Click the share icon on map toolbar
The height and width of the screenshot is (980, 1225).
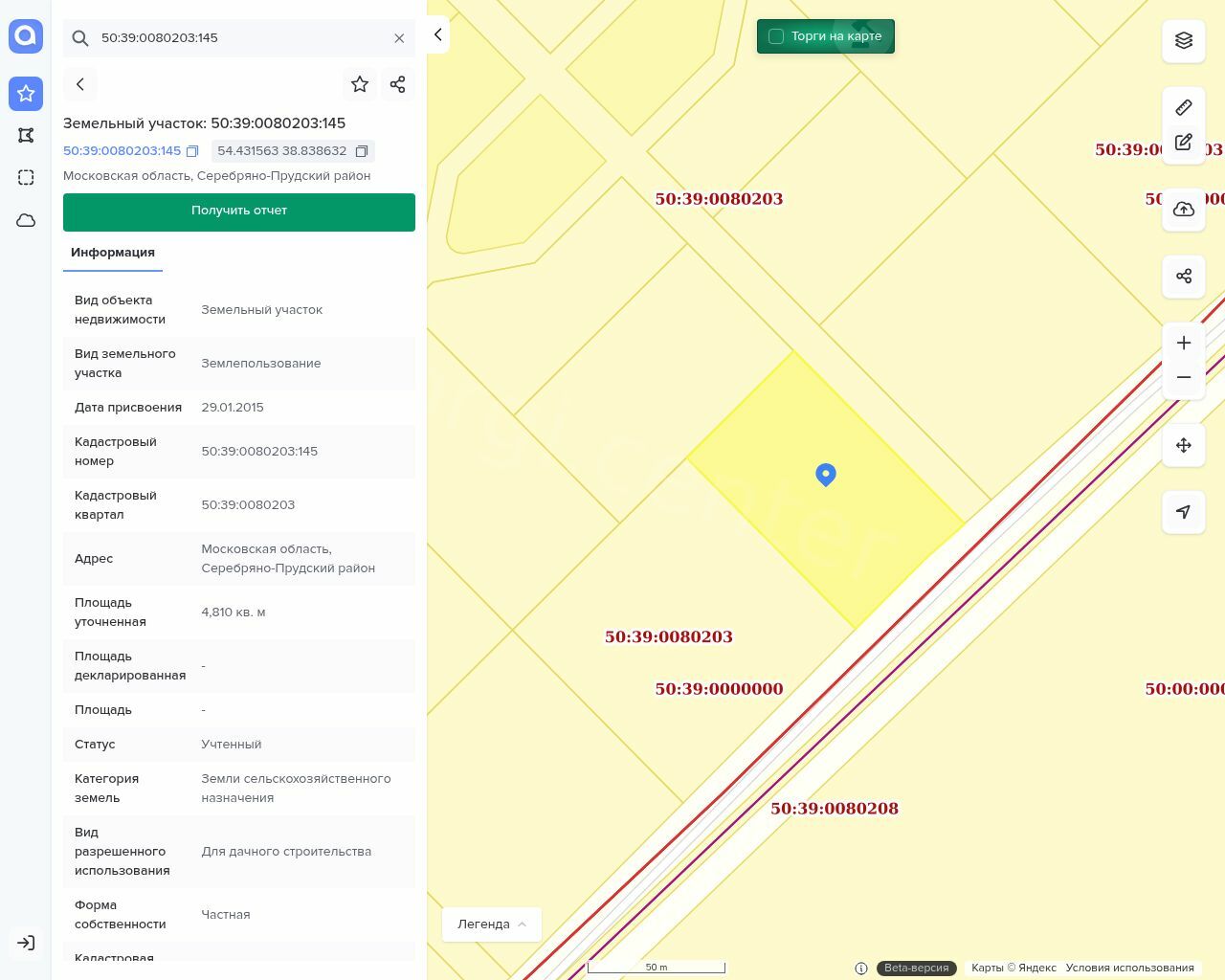tap(1184, 277)
